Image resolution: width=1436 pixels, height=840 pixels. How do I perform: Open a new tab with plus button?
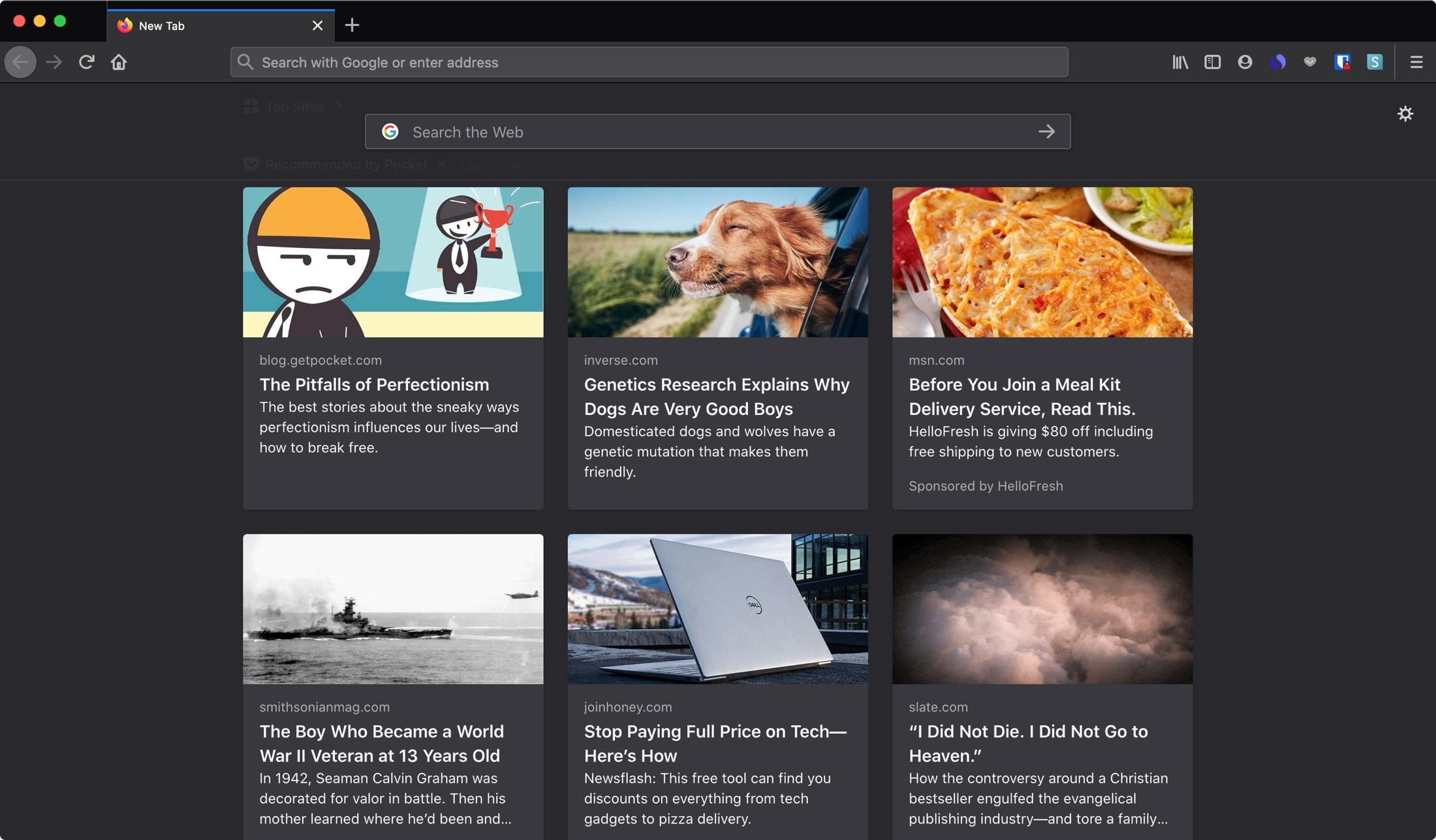352,25
